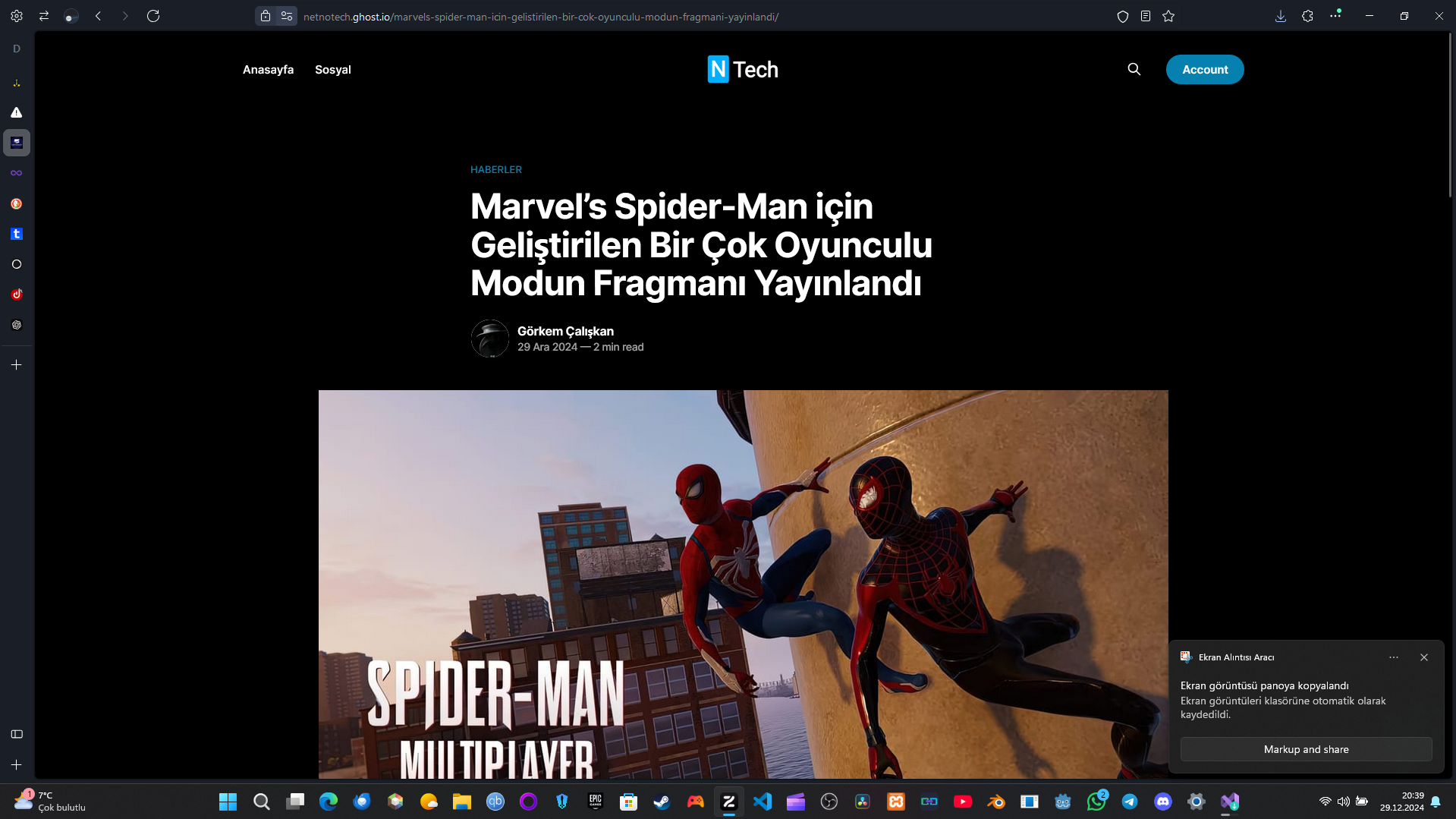1456x819 pixels.
Task: Open the weather widget showing 7°C
Action: pyautogui.click(x=50, y=802)
